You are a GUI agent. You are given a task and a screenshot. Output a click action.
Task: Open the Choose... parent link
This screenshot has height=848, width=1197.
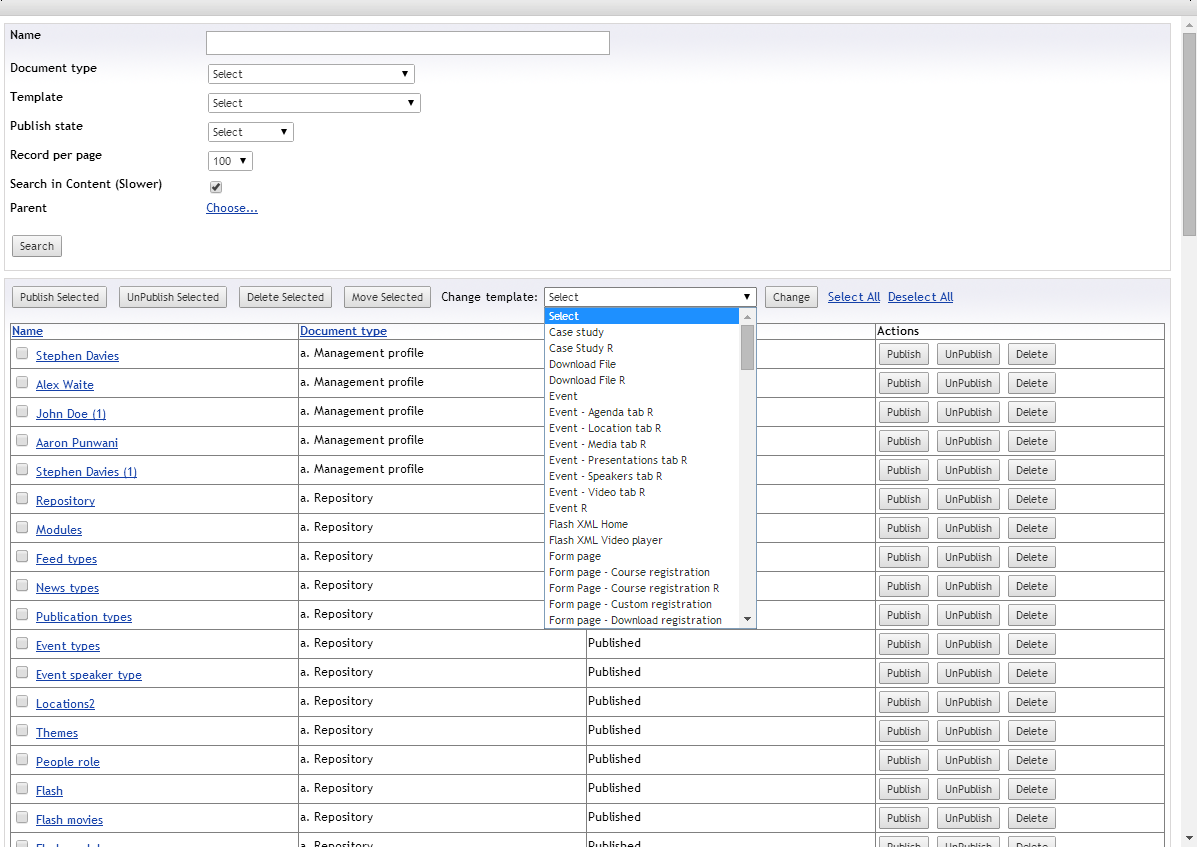click(x=232, y=208)
